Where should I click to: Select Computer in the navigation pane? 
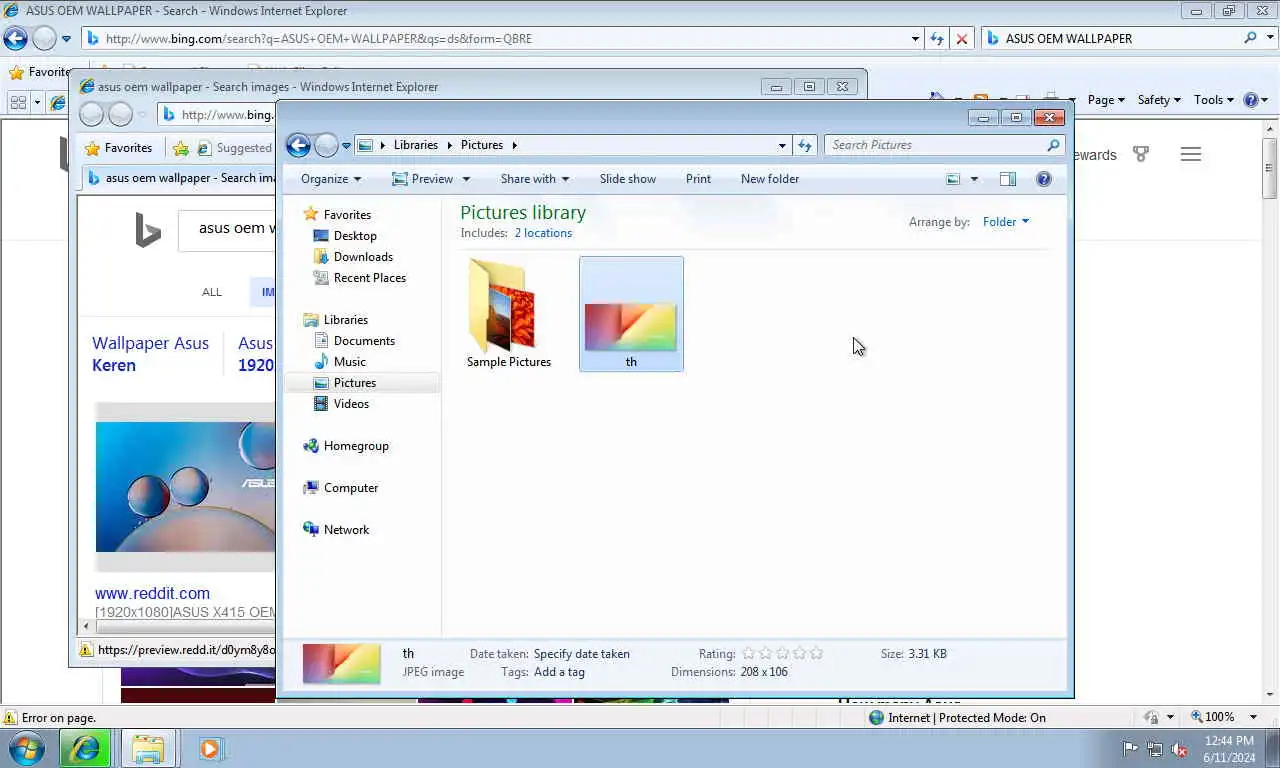coord(351,488)
